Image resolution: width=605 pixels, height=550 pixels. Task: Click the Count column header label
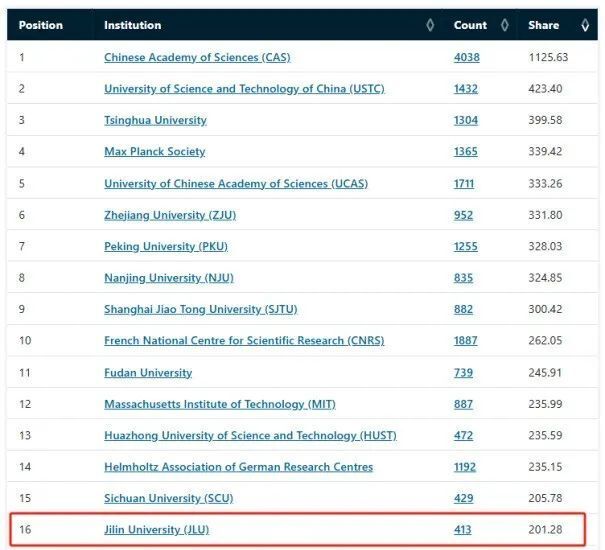470,25
